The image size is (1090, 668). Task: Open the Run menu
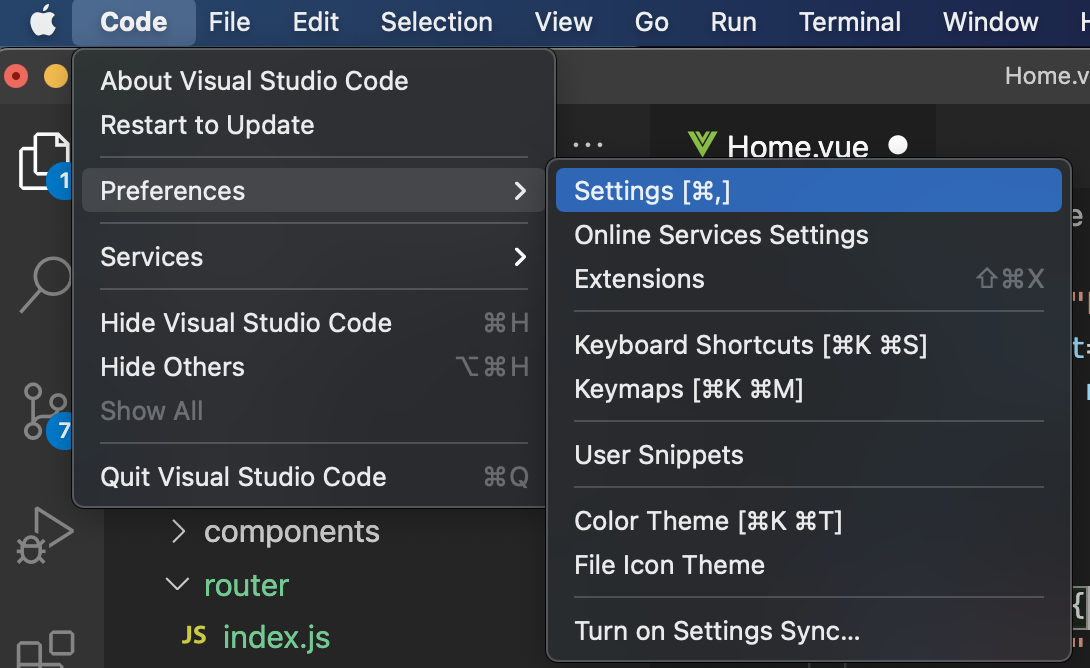733,22
